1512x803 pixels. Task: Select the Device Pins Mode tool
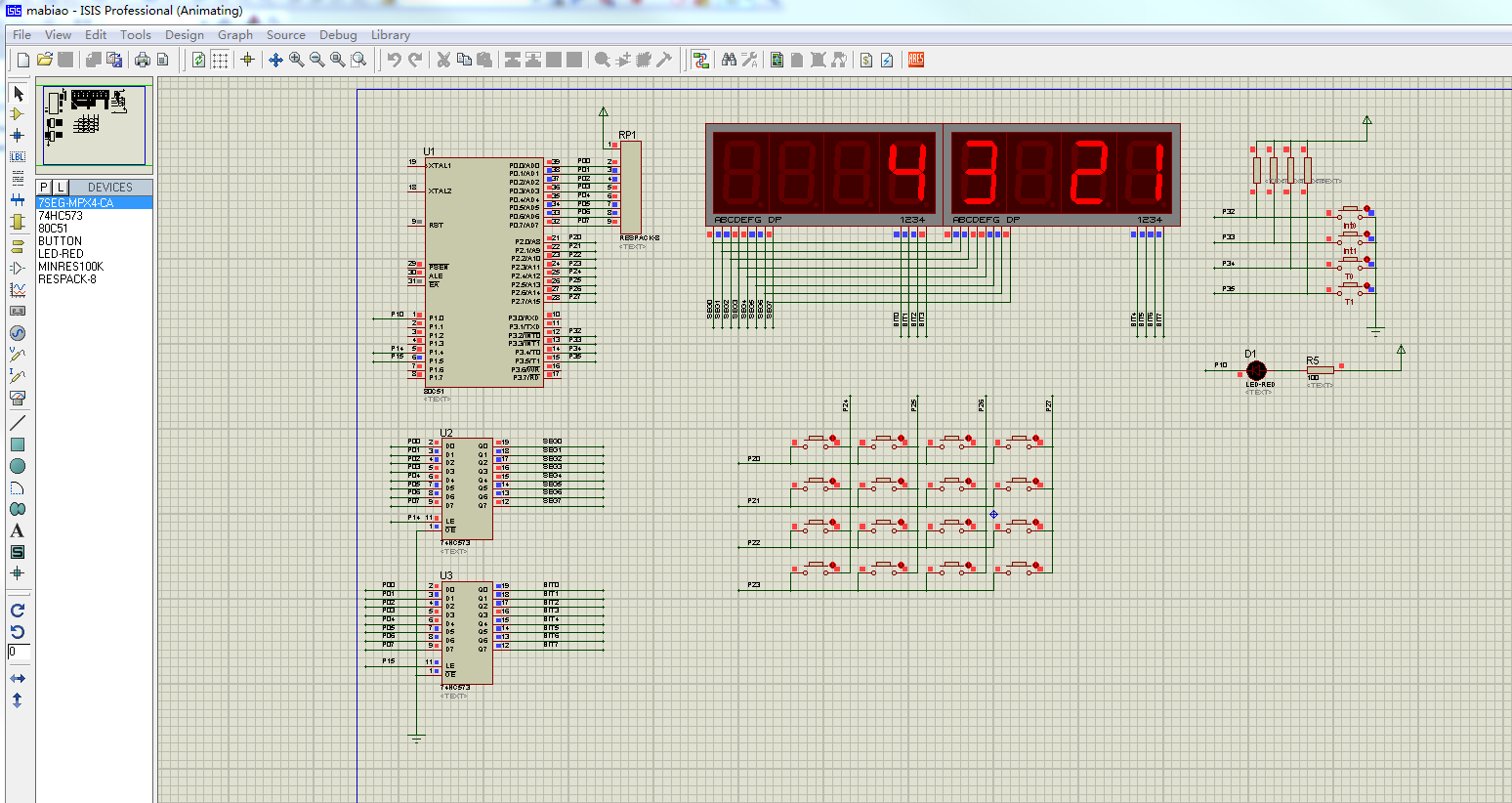coord(18,268)
